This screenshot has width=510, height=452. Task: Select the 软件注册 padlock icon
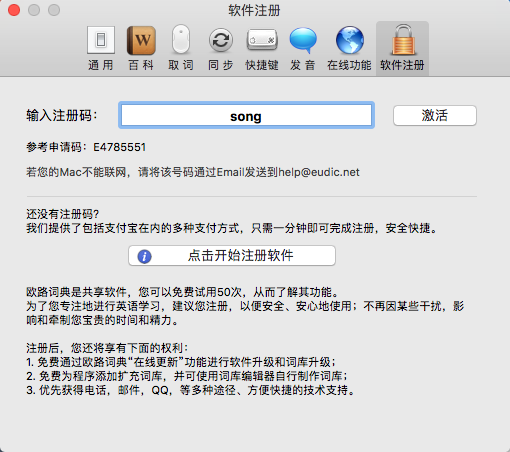403,40
